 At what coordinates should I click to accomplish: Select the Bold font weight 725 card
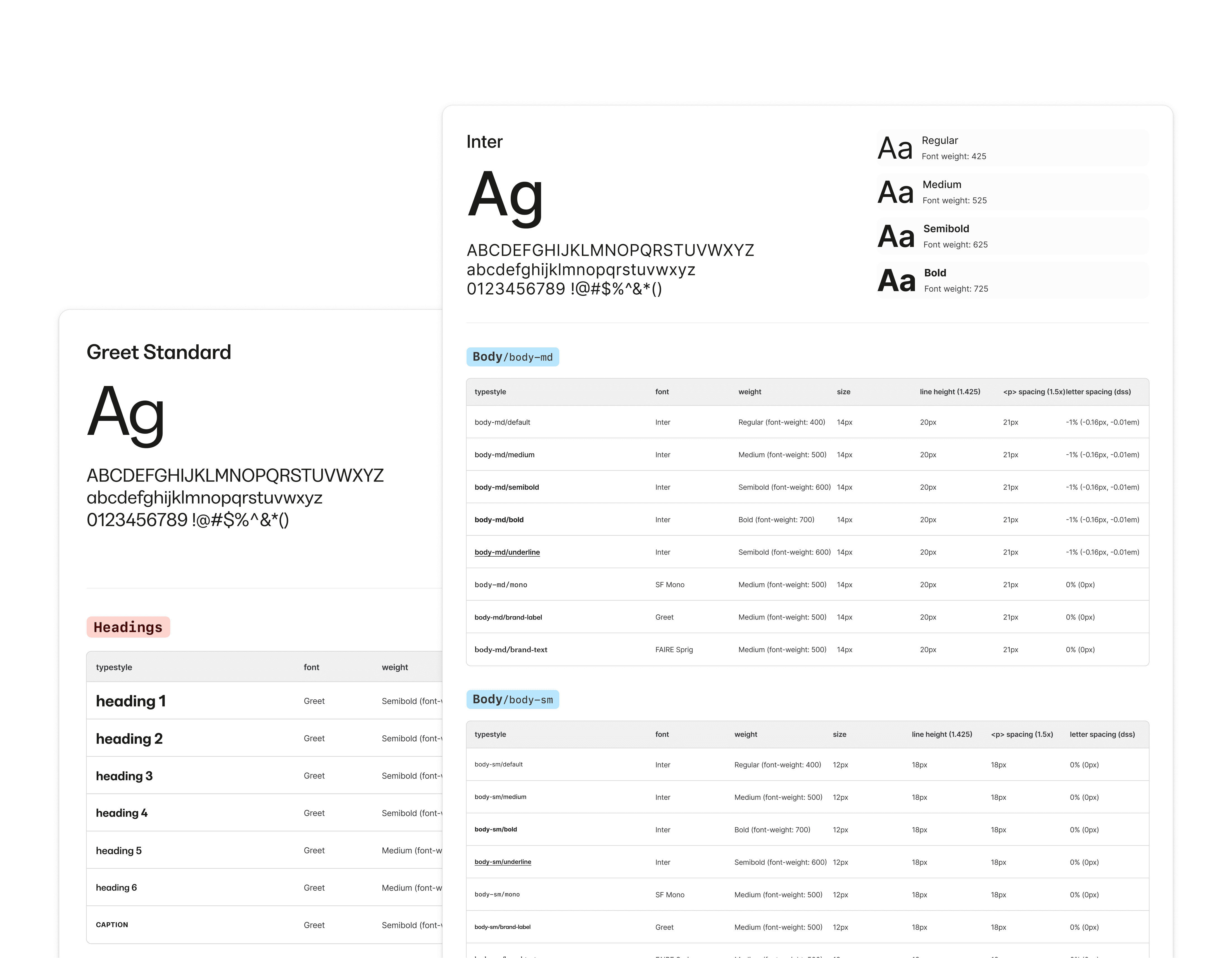coord(1013,280)
